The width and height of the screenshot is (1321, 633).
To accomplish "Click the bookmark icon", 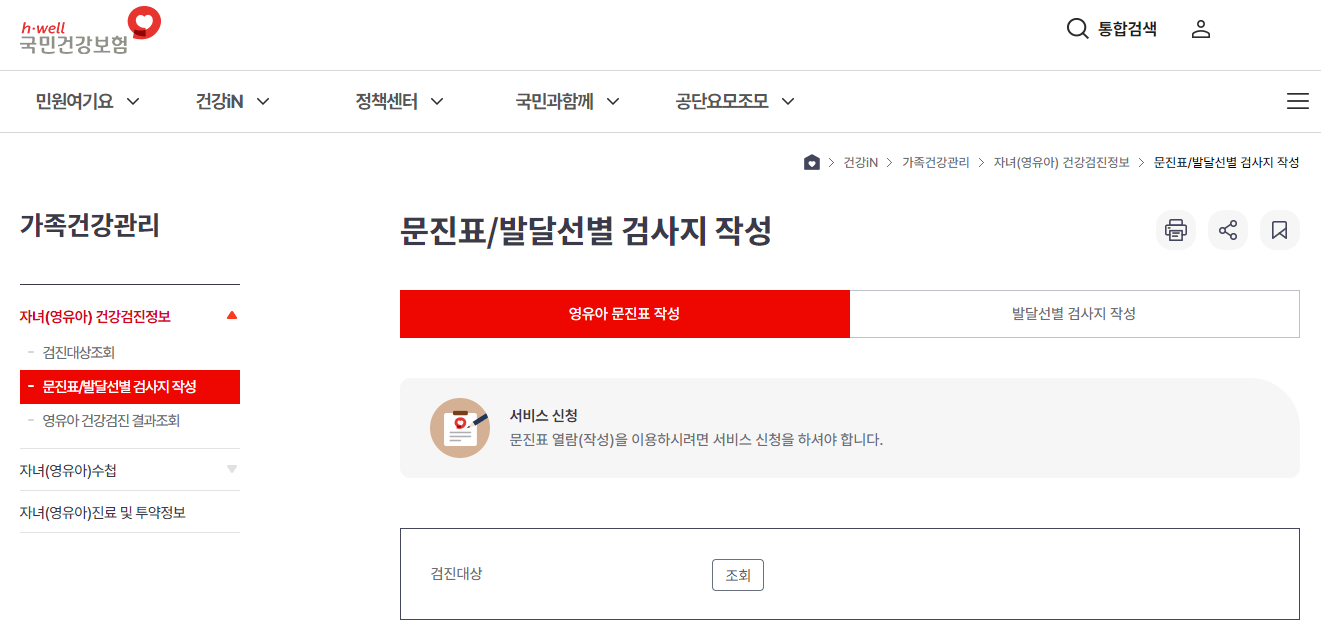I will point(1279,230).
